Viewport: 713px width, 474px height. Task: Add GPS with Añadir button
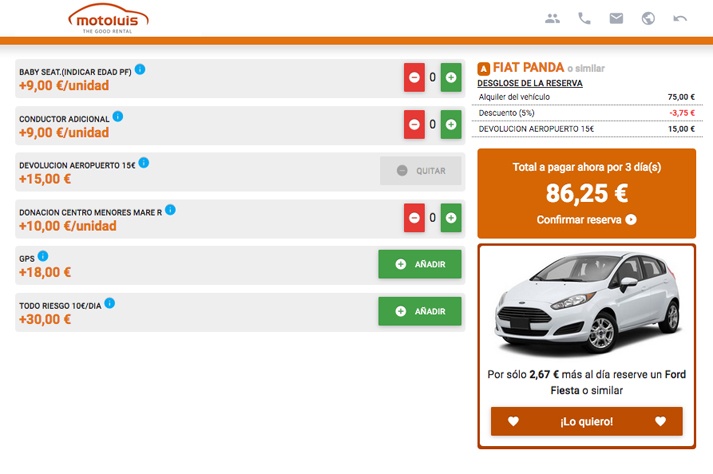point(420,264)
